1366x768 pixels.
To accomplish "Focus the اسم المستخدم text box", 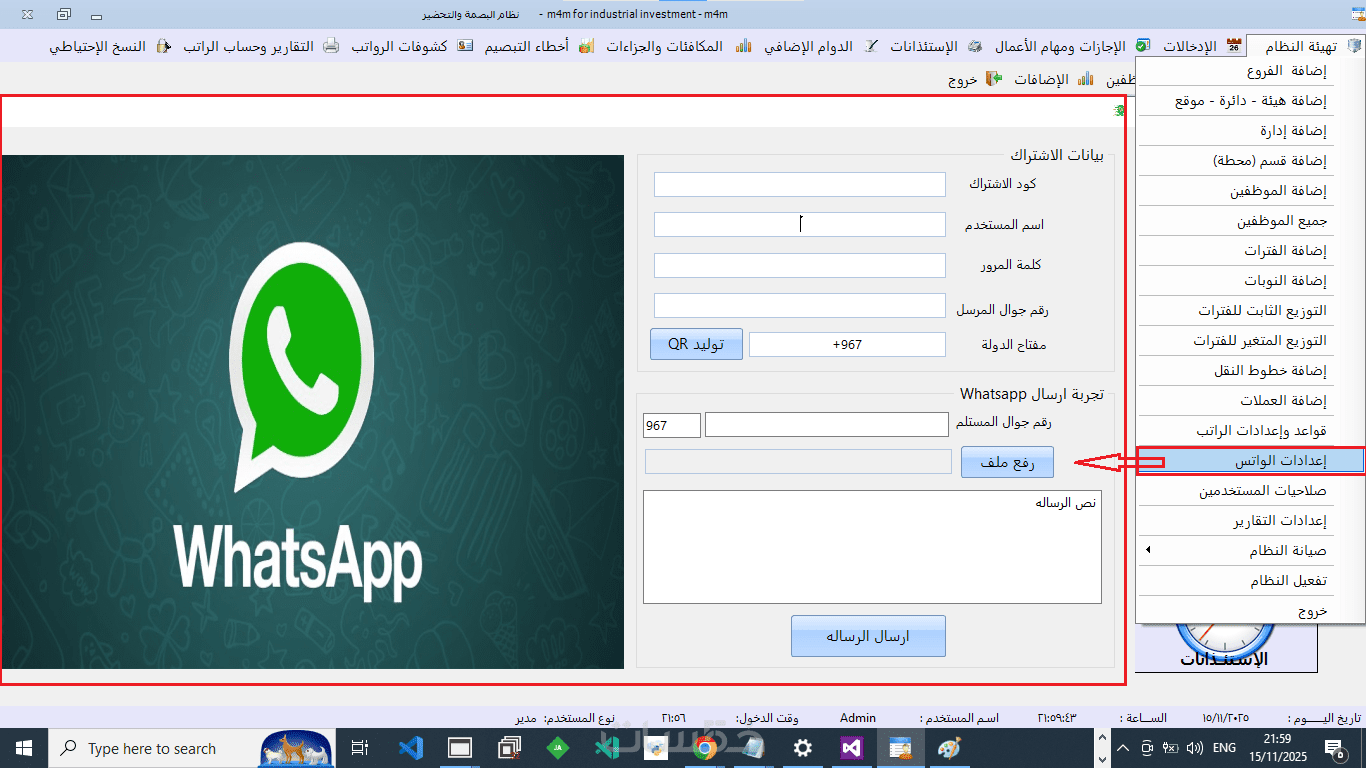I will pyautogui.click(x=799, y=224).
